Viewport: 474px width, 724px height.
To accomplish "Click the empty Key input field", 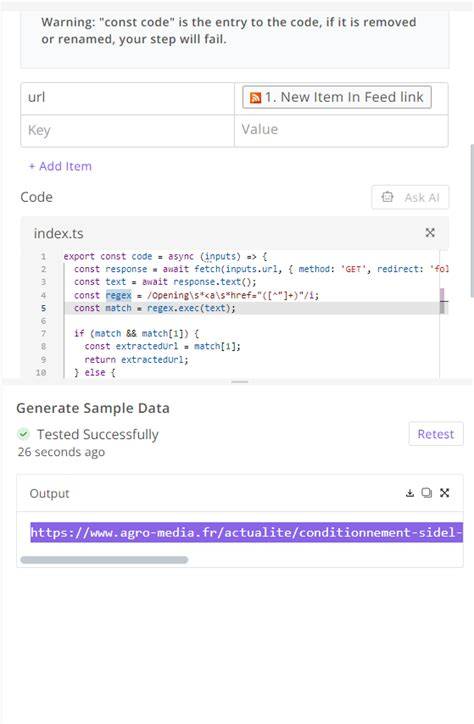I will pyautogui.click(x=127, y=131).
